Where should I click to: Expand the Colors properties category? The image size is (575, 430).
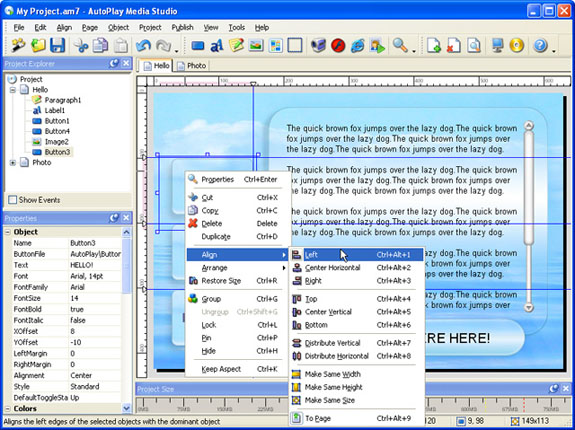coord(7,408)
